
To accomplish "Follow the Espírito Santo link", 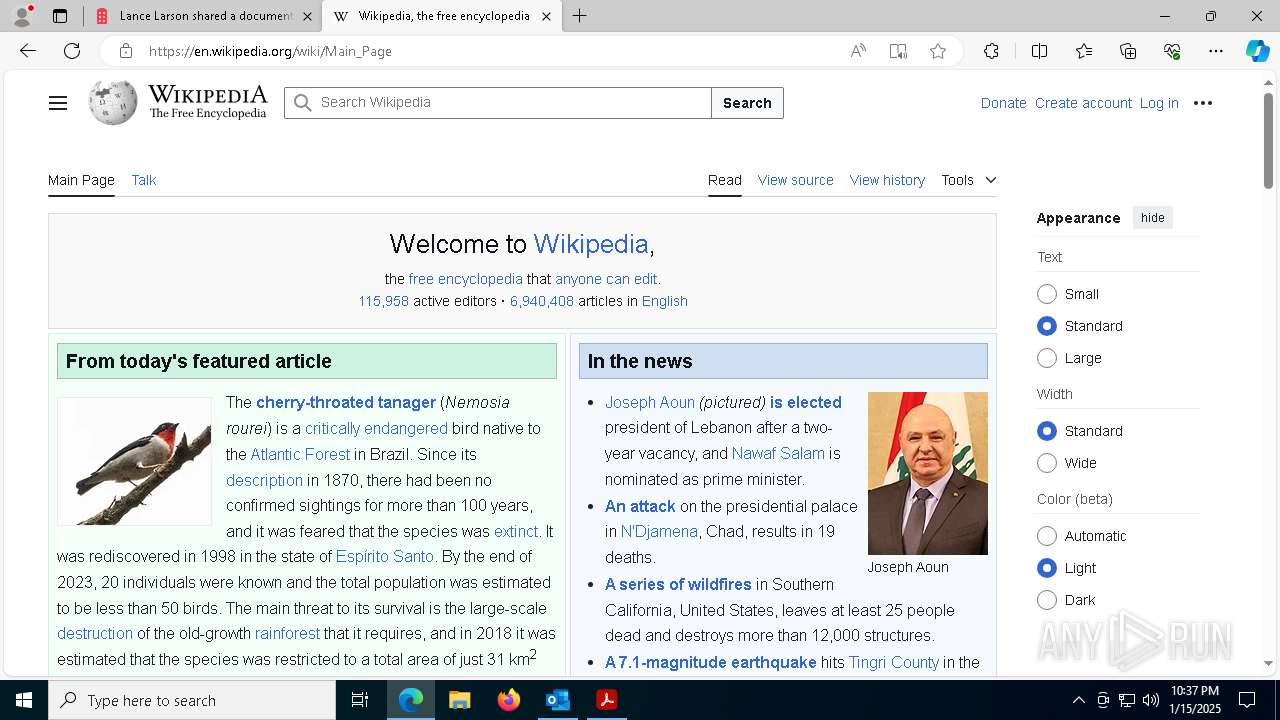I will (x=385, y=556).
